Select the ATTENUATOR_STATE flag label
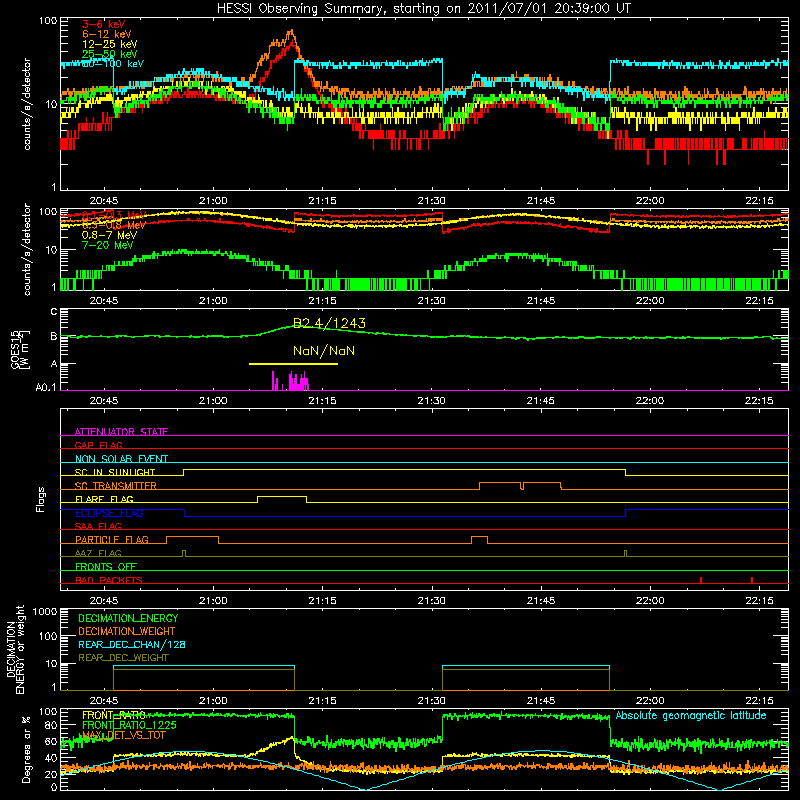The width and height of the screenshot is (800, 800). click(x=121, y=432)
